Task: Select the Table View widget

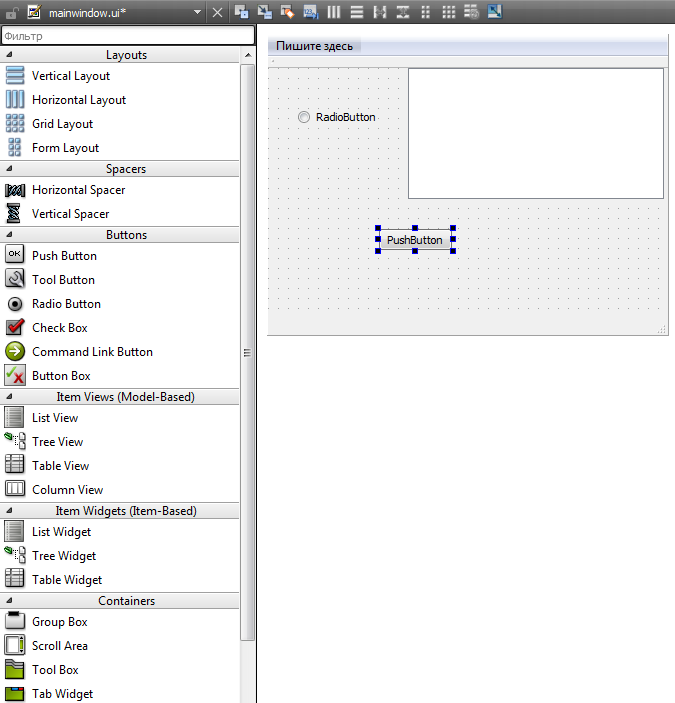Action: coord(120,465)
